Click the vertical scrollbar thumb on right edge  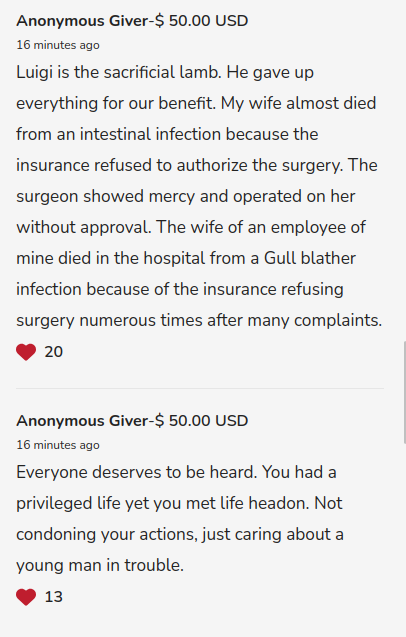pyautogui.click(x=404, y=392)
